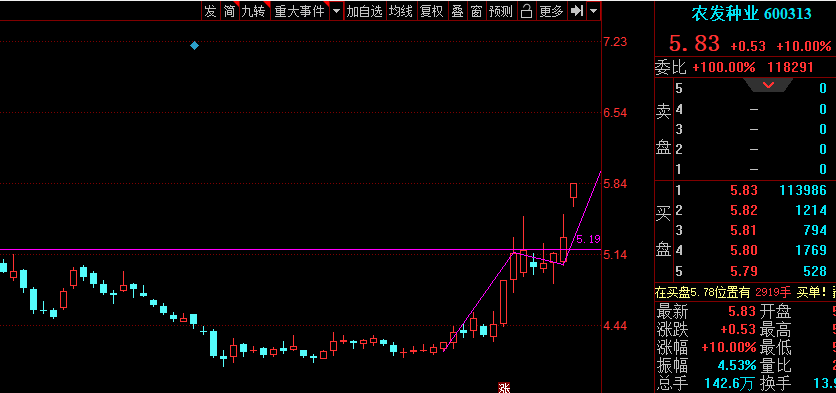Click the 发 toolbar button
Viewport: 836px width, 393px height.
211,11
